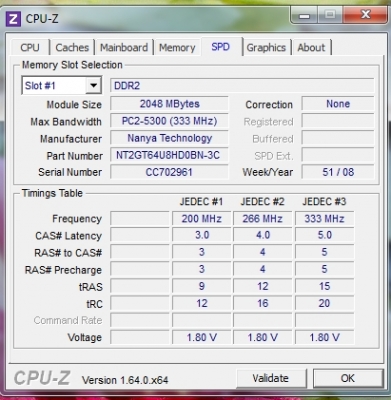This screenshot has height=400, width=391.
Task: Click the empty Buffered field
Action: pyautogui.click(x=338, y=138)
